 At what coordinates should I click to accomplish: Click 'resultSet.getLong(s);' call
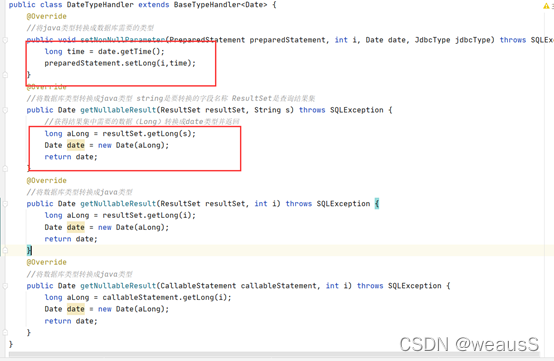point(149,134)
